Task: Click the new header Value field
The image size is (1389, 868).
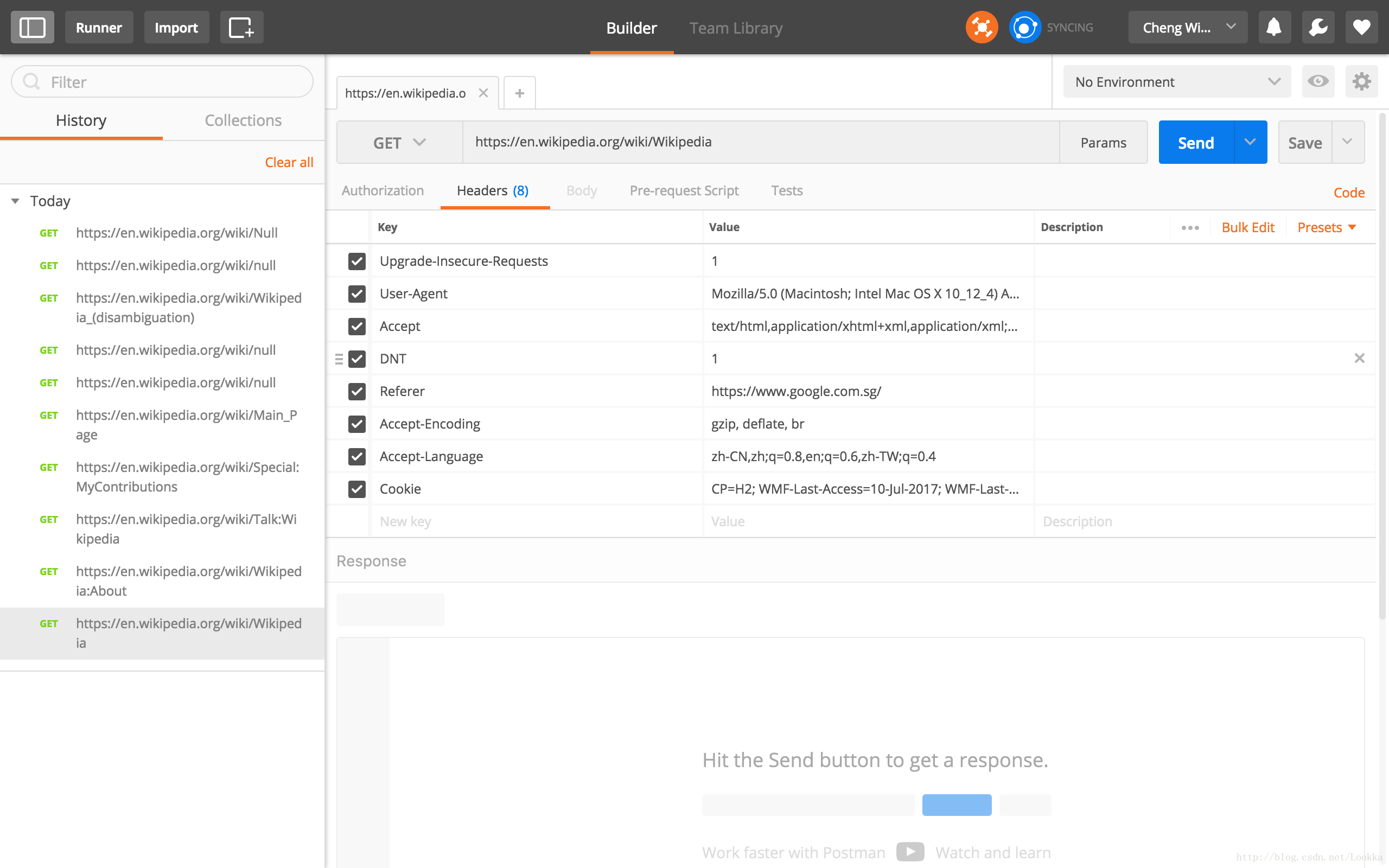Action: (869, 521)
